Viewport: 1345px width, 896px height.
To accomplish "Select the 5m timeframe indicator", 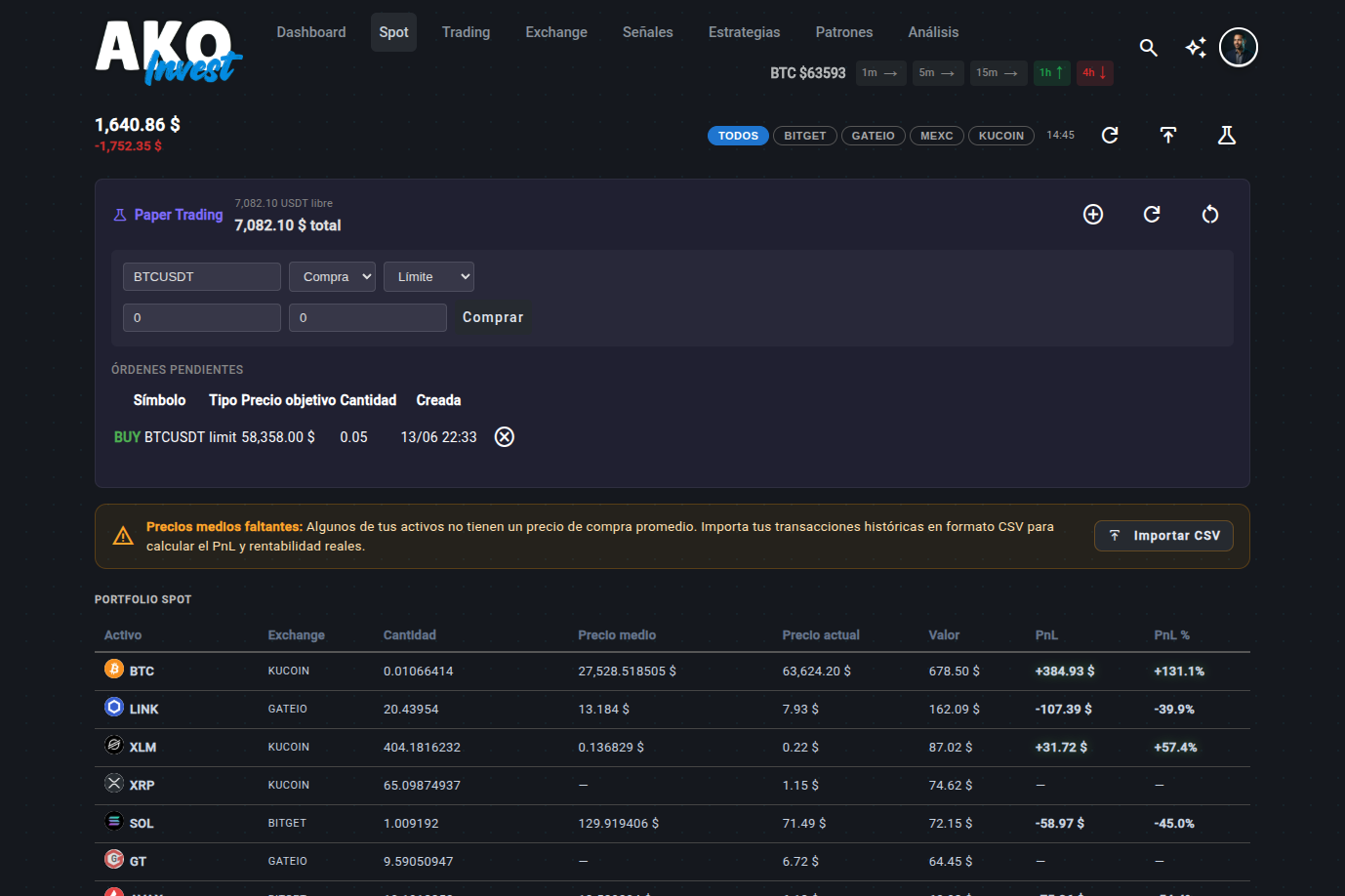I will [x=938, y=73].
